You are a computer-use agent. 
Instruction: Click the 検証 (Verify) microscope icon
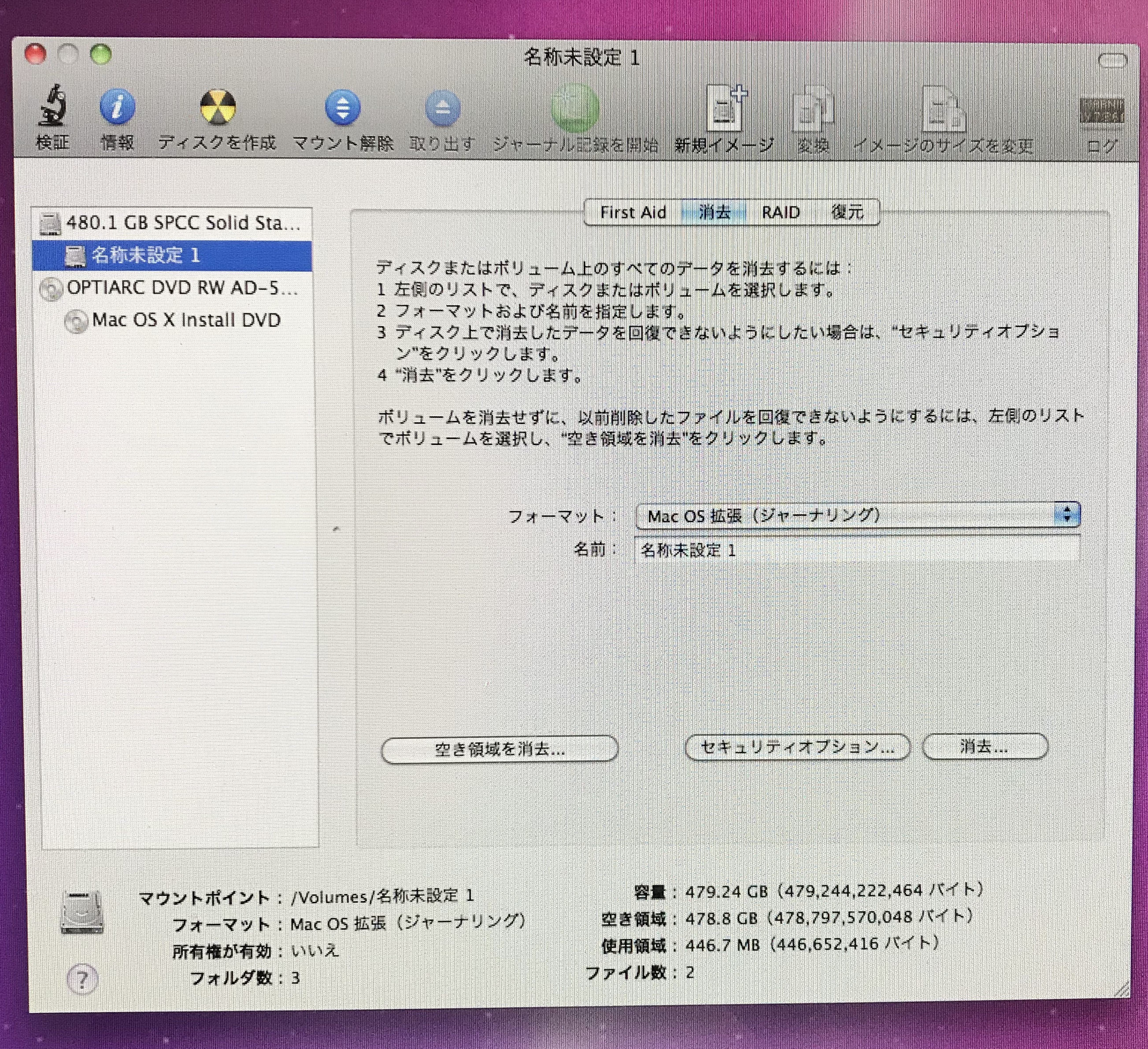click(x=52, y=107)
